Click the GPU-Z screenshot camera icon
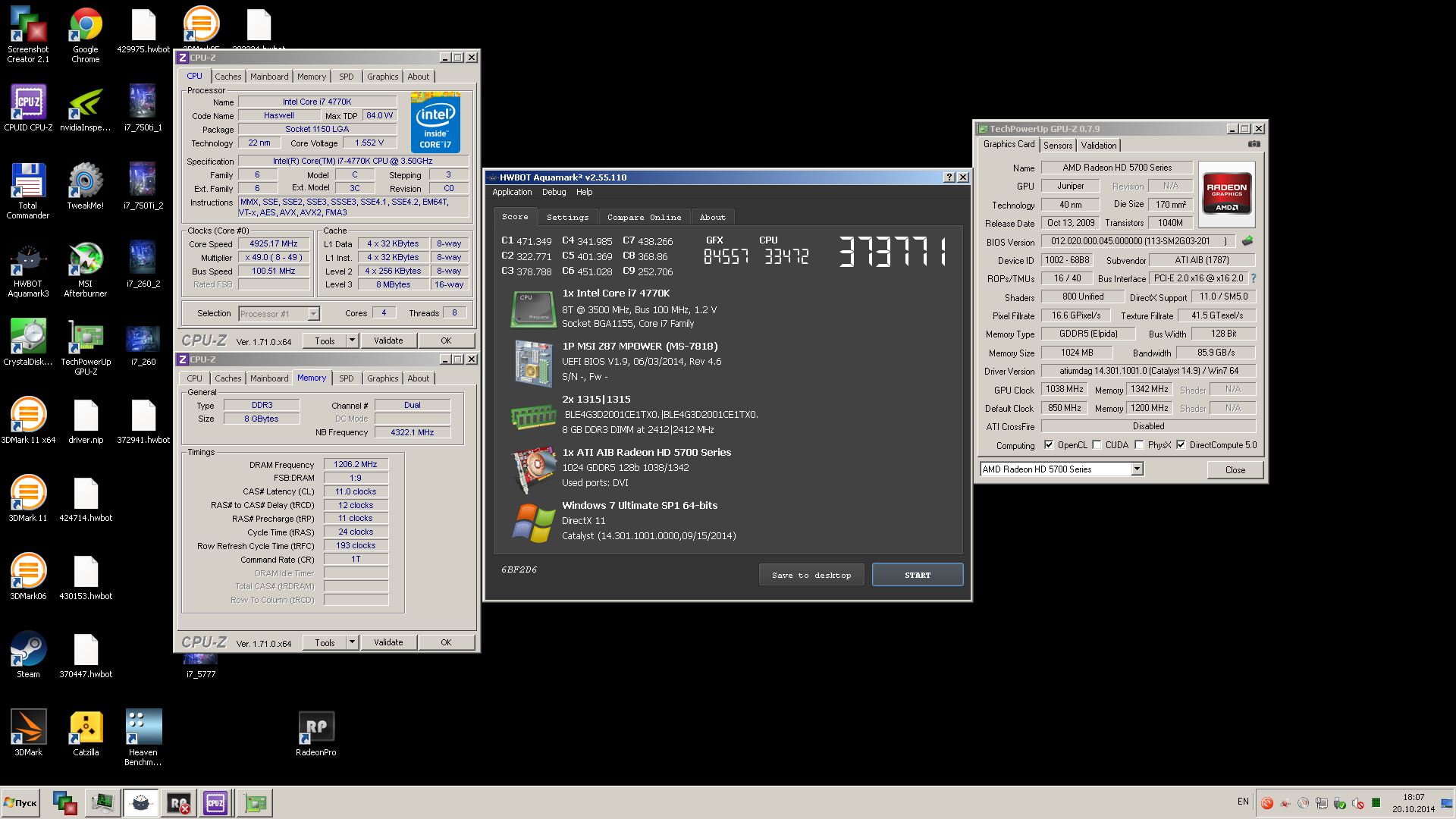This screenshot has width=1456, height=819. click(x=1254, y=144)
